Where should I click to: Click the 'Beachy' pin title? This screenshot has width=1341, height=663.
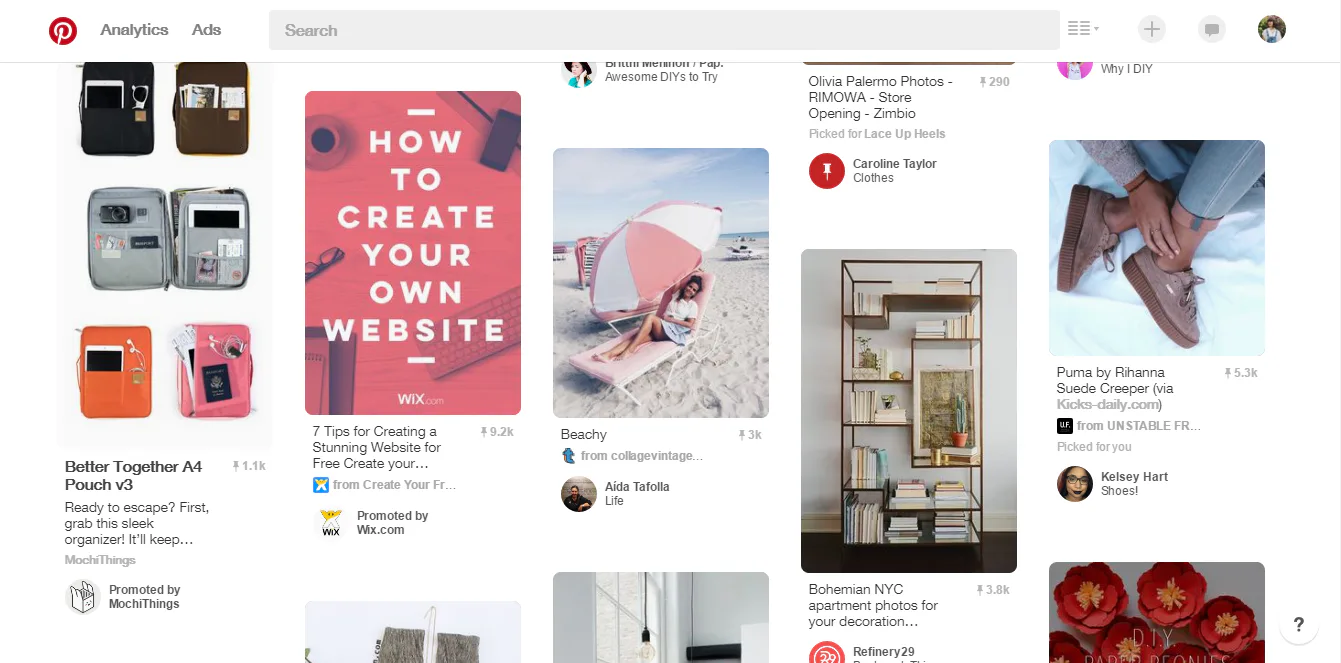point(584,435)
